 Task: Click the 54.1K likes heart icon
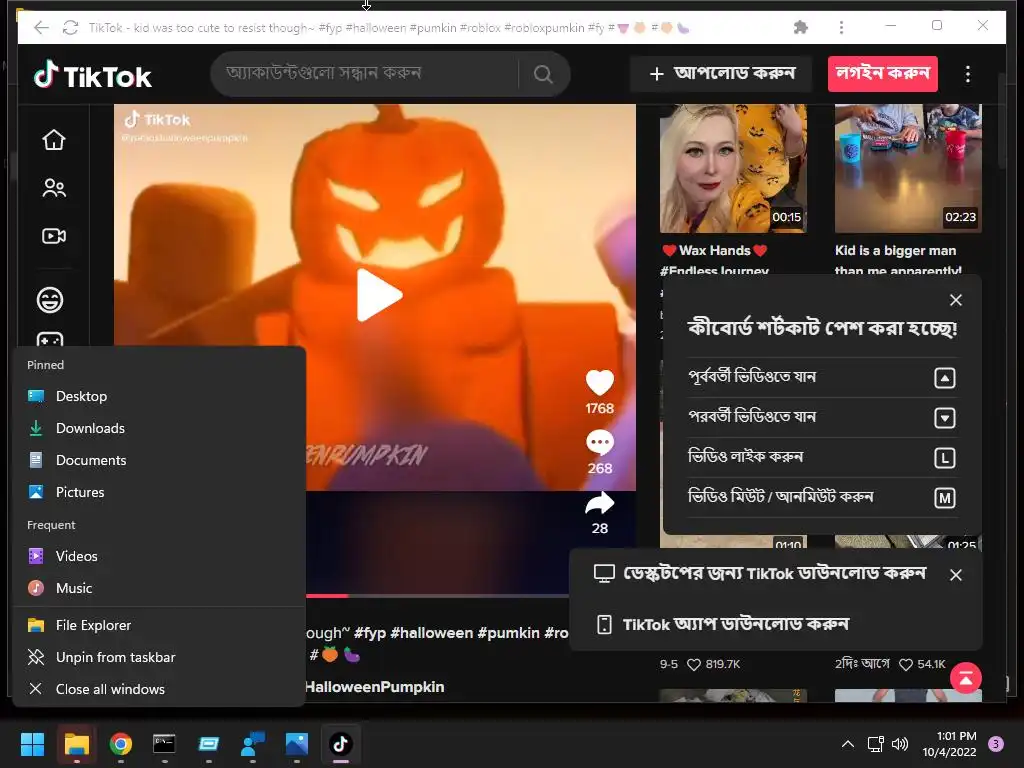point(906,665)
